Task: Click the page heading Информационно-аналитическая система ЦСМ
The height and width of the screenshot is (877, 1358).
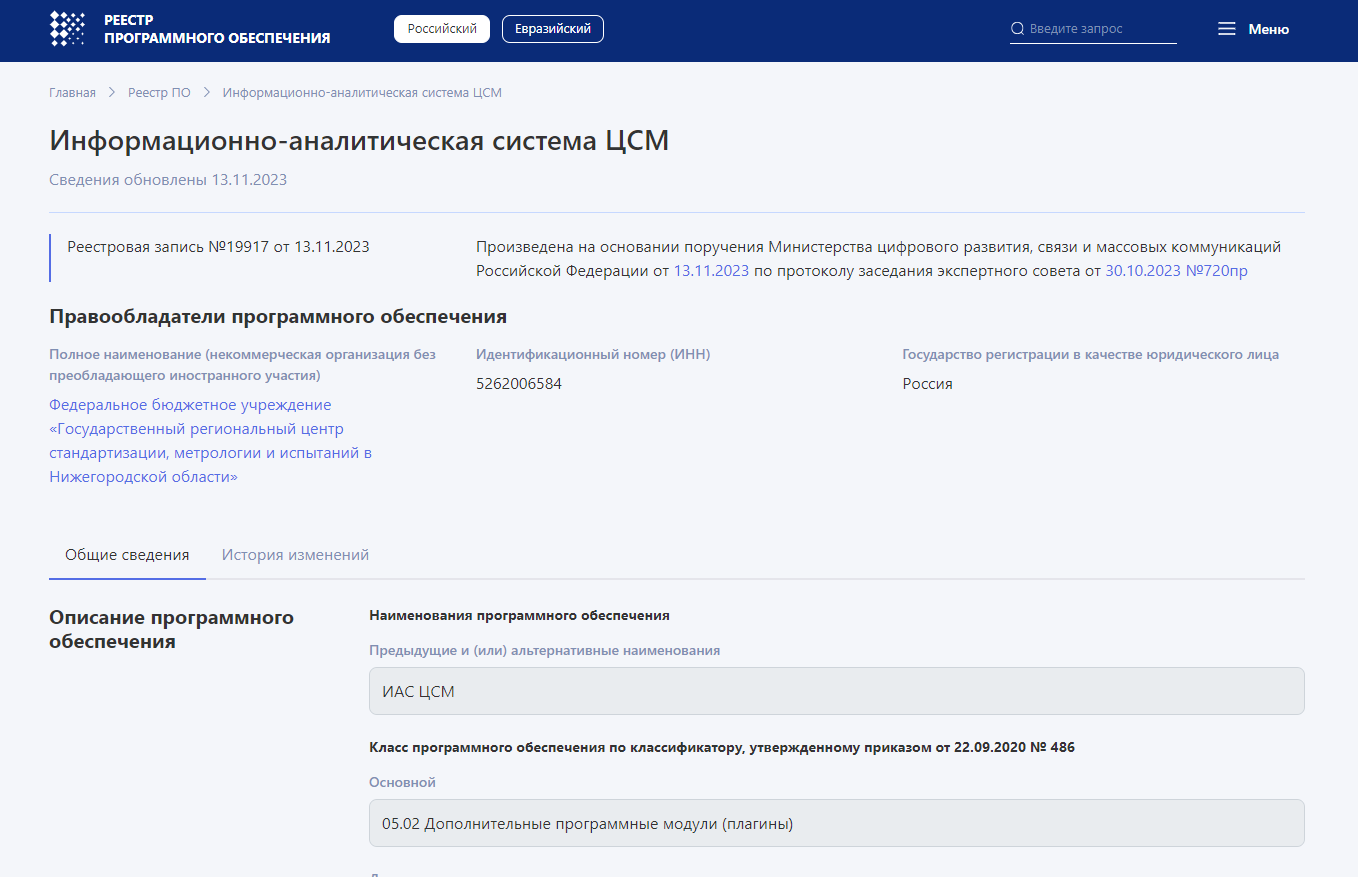Action: pos(359,141)
